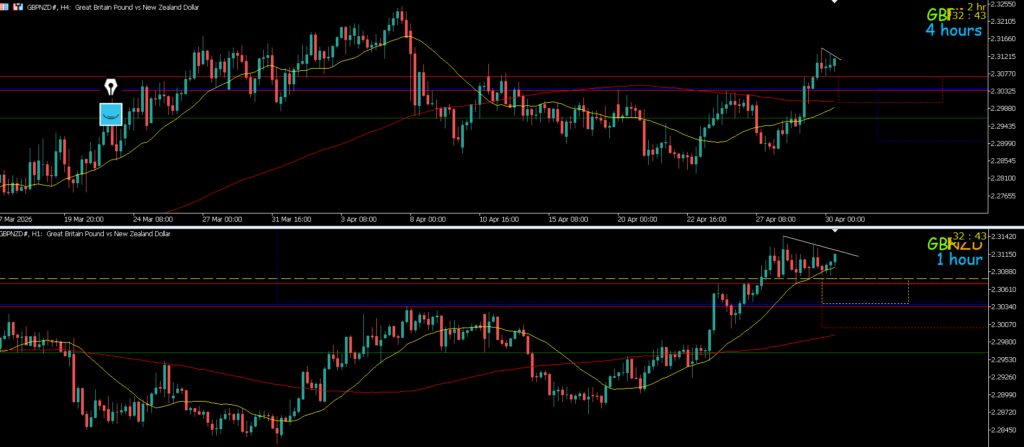Screen dimensions: 1024x447
Task: Click the 2.30610 price label on H1 axis
Action: click(1006, 289)
